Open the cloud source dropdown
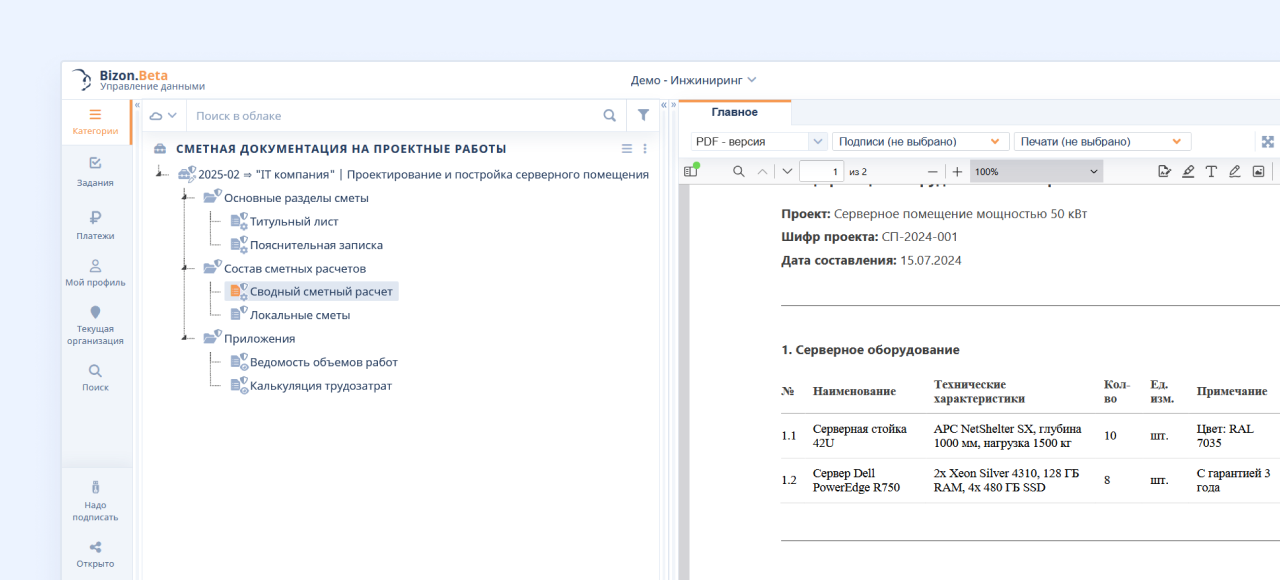The image size is (1280, 580). pos(163,116)
